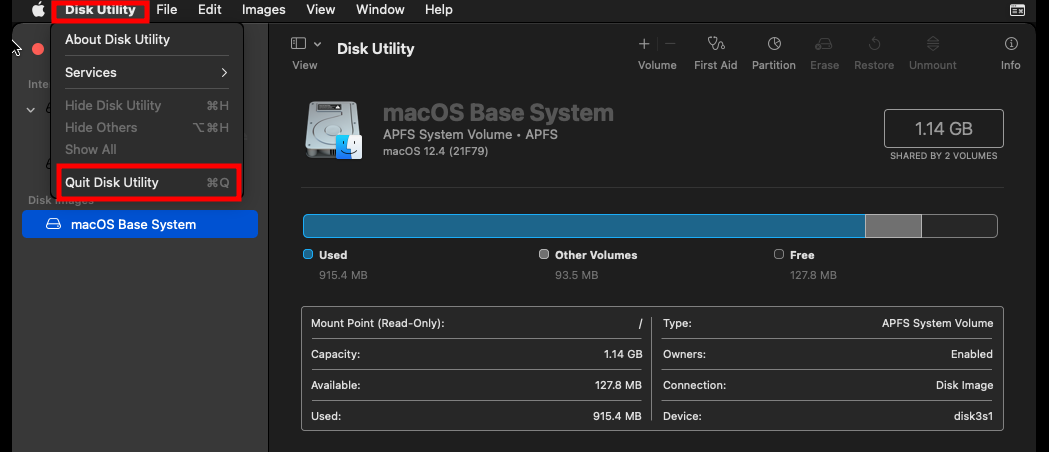
Task: Open the Help menu
Action: click(439, 9)
